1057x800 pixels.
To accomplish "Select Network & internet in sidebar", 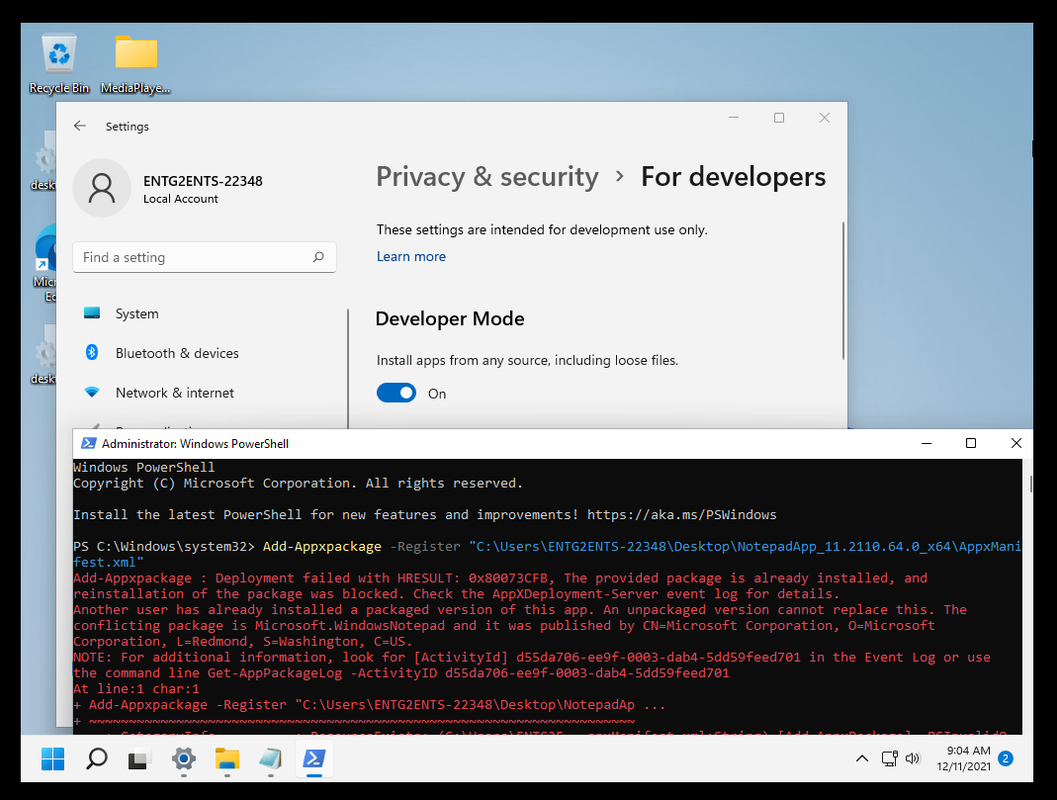I will pyautogui.click(x=175, y=392).
